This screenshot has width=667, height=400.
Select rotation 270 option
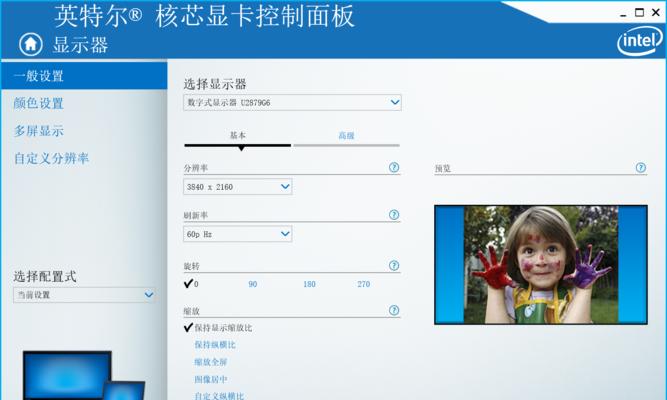point(364,284)
